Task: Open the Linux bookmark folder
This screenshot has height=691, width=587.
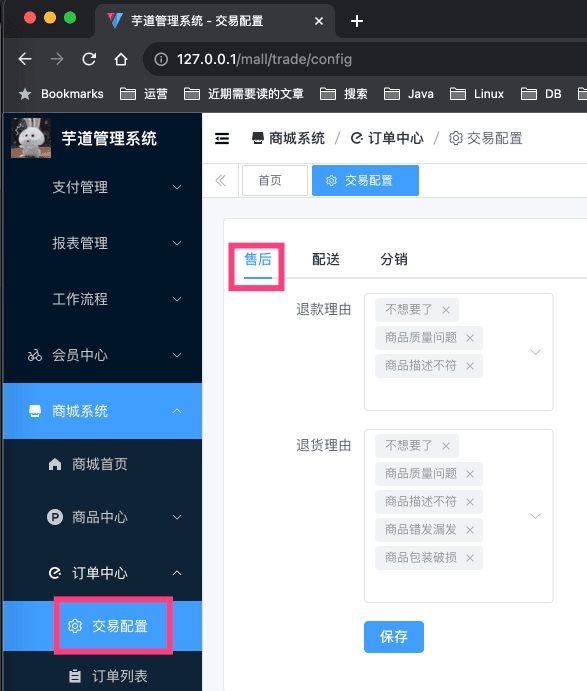Action: click(477, 94)
